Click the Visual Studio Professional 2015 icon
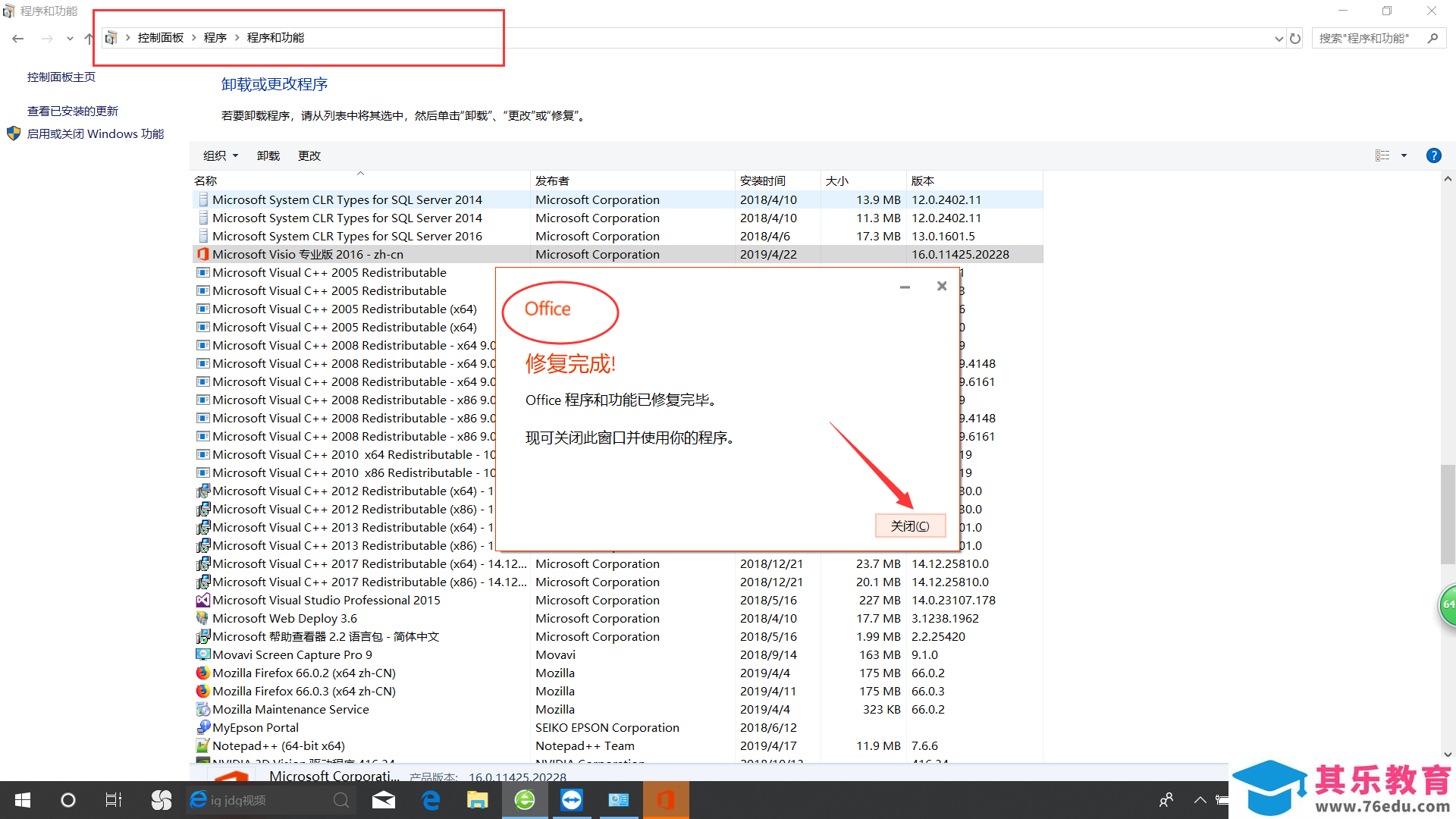 202,600
